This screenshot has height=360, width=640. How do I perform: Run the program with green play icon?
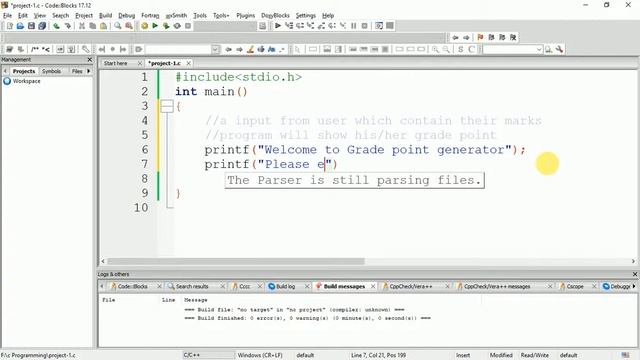[155, 26]
